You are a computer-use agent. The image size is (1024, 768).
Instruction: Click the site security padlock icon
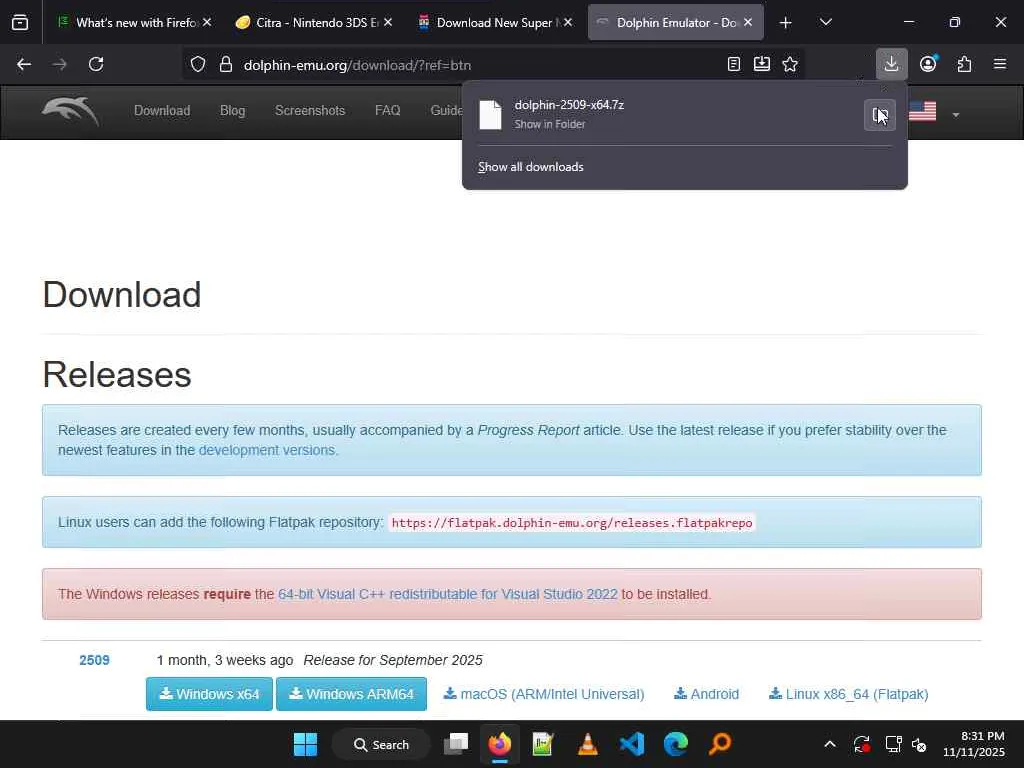tap(226, 64)
